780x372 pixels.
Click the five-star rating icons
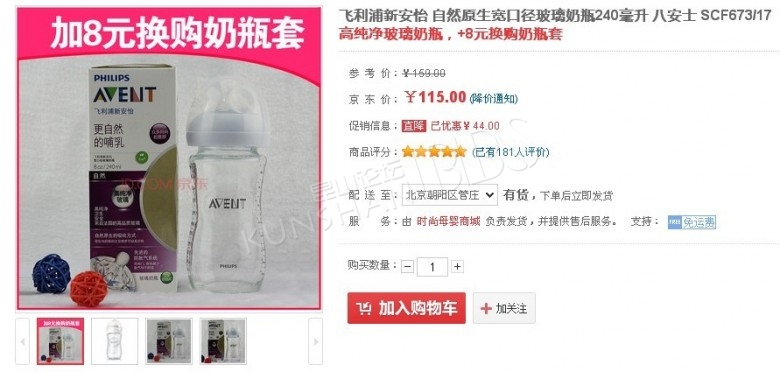pos(434,152)
